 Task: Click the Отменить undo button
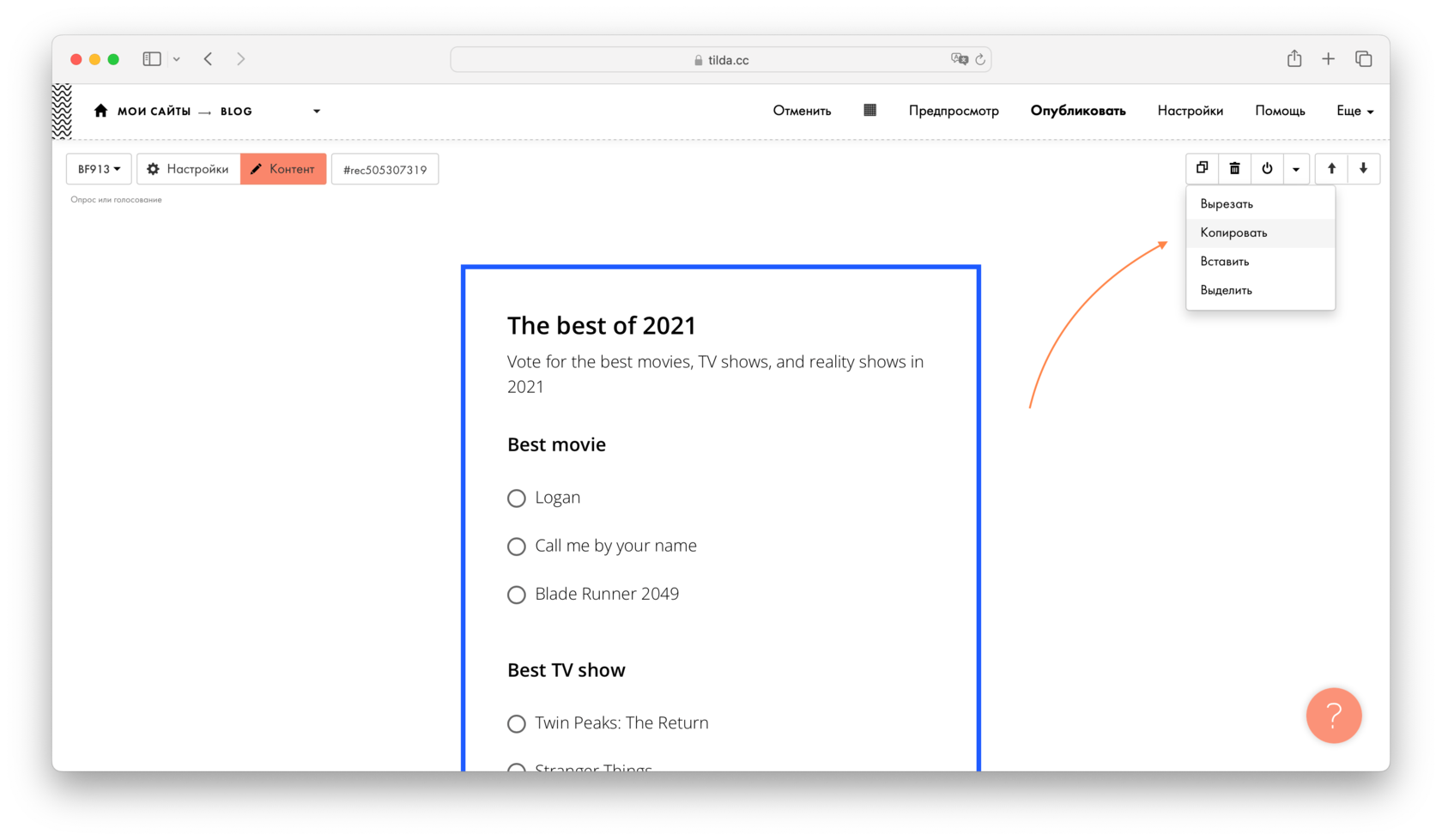[x=802, y=111]
